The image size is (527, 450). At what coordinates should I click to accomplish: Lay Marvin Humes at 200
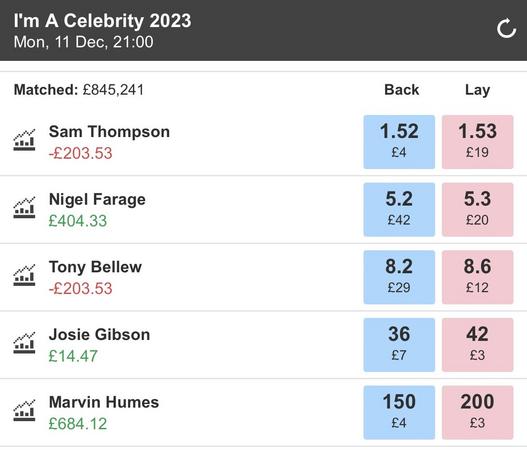[478, 412]
